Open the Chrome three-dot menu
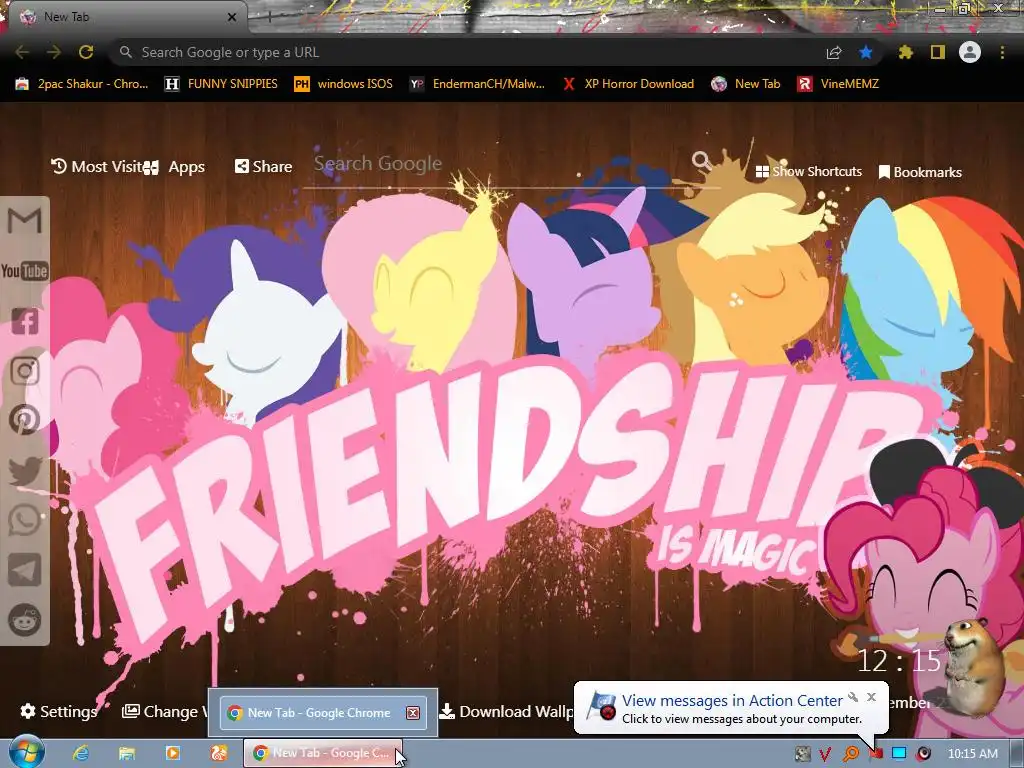 click(1002, 52)
